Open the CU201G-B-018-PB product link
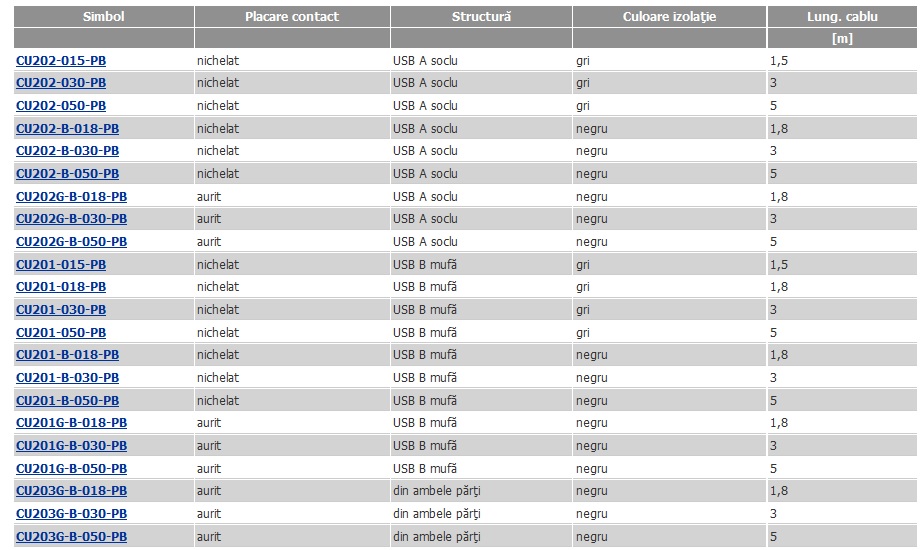 (72, 423)
